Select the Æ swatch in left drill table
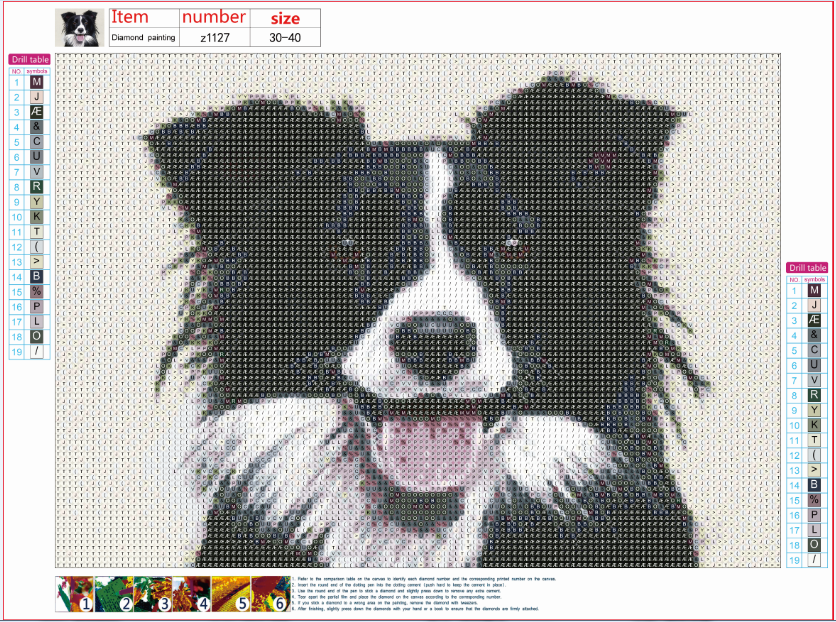 click(x=36, y=112)
